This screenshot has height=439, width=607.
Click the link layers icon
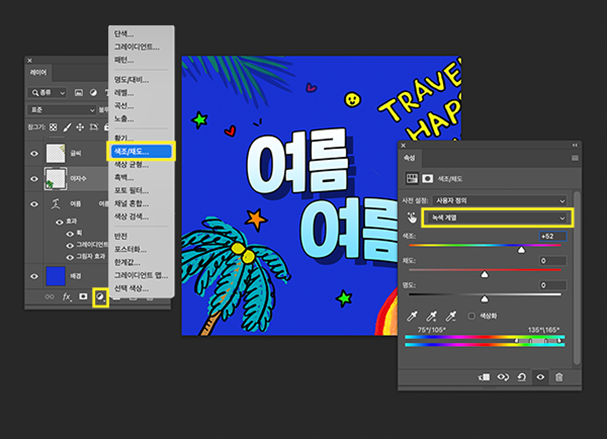point(50,297)
